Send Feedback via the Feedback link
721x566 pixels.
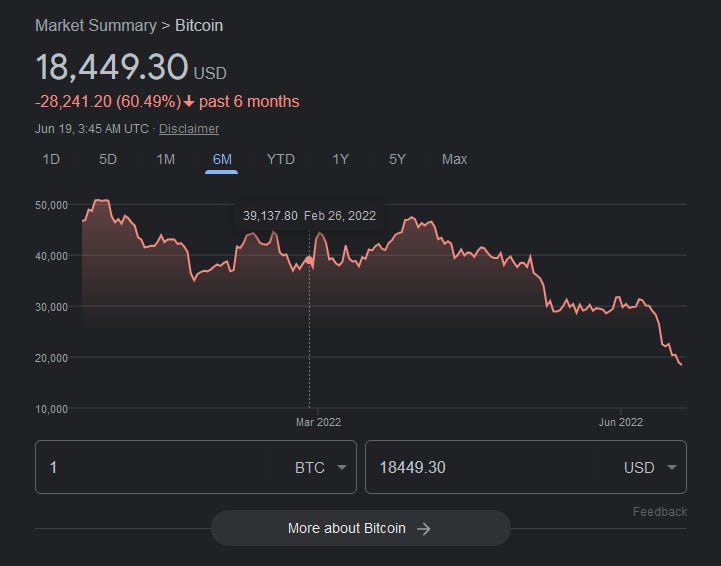659,512
